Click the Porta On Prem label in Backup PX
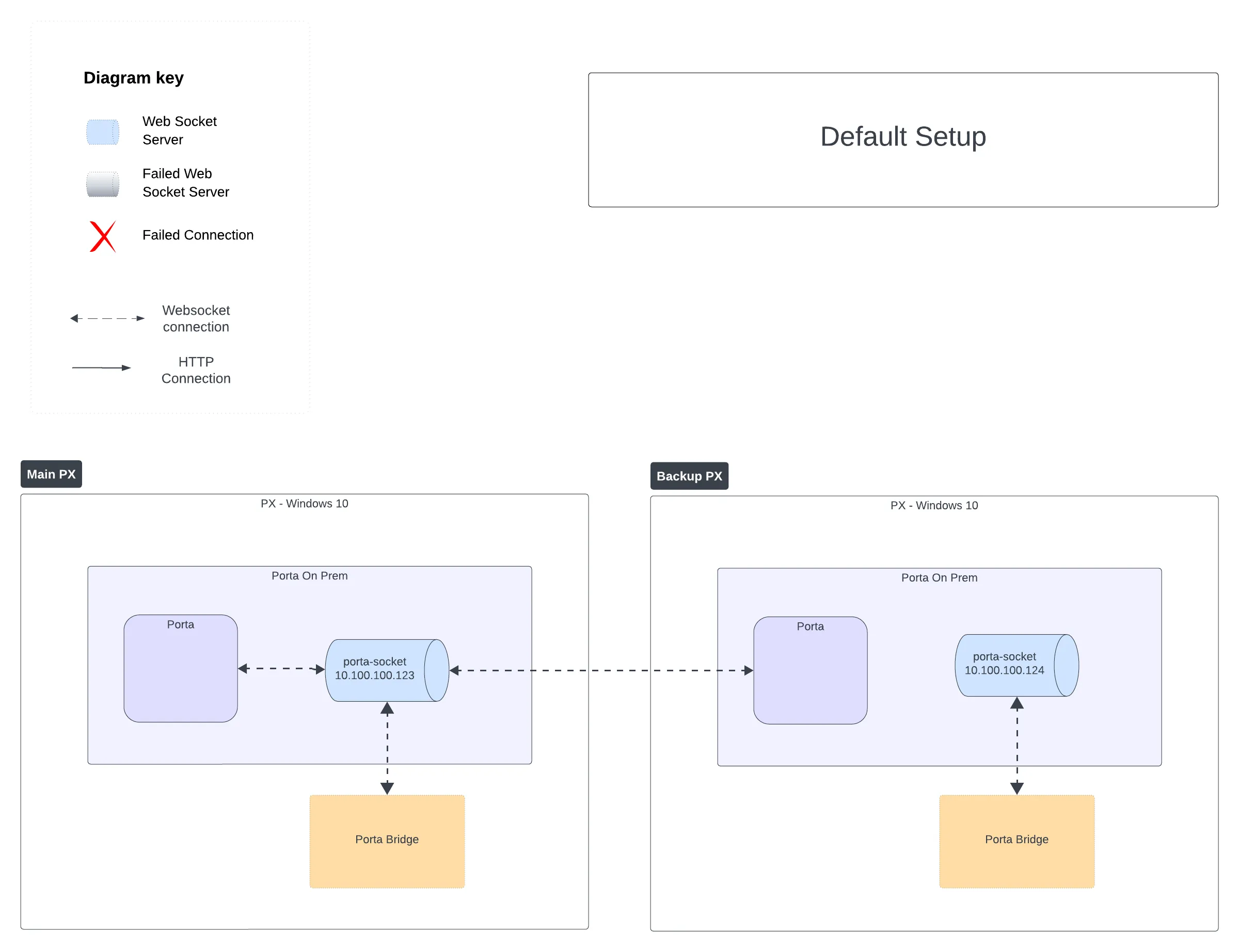1239x952 pixels. [x=939, y=577]
